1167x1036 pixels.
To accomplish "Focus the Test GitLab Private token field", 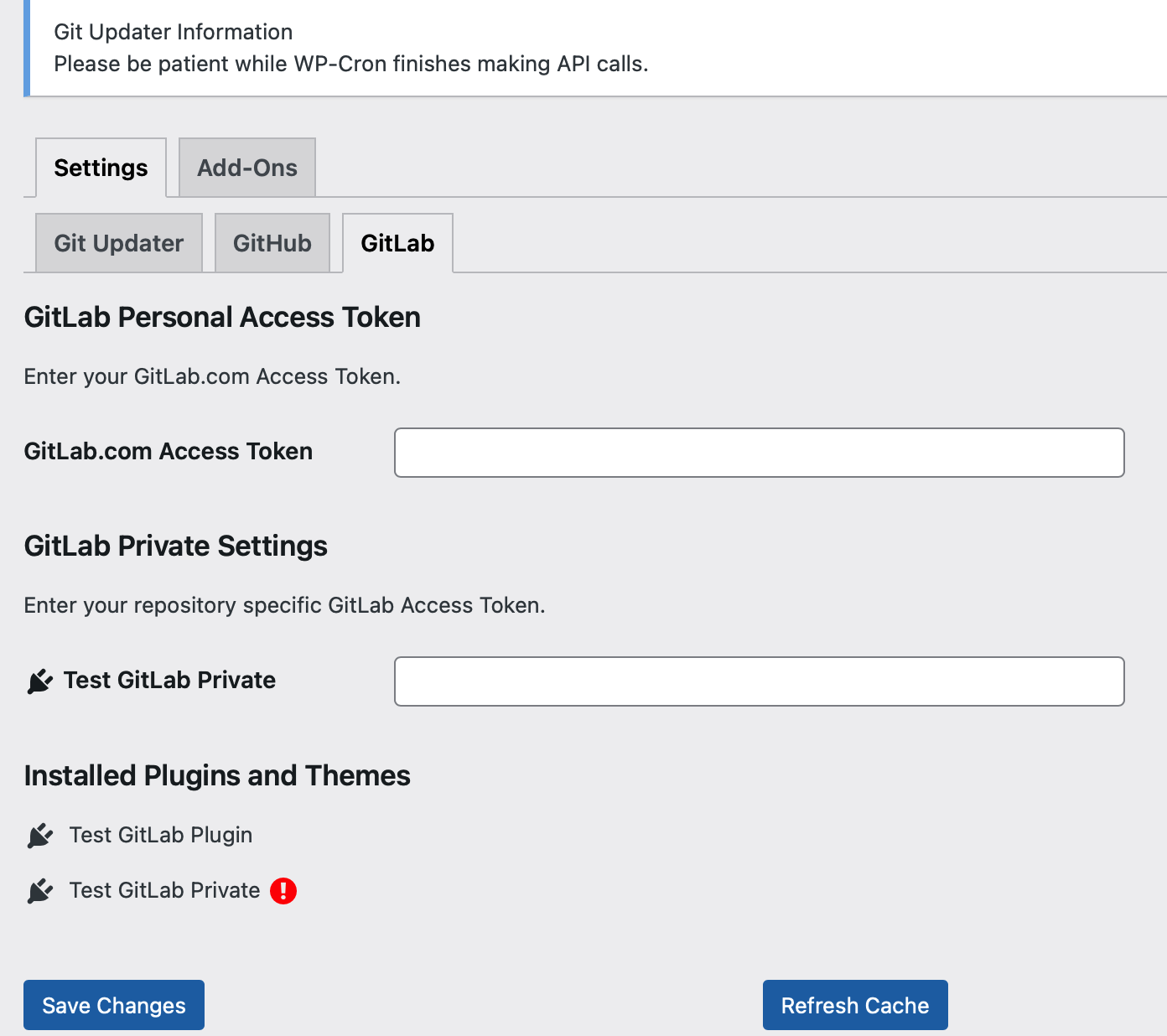I will click(760, 681).
